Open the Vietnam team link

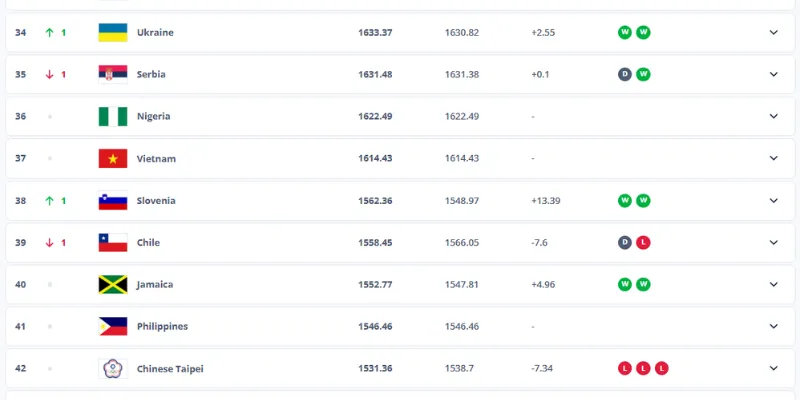pyautogui.click(x=156, y=158)
